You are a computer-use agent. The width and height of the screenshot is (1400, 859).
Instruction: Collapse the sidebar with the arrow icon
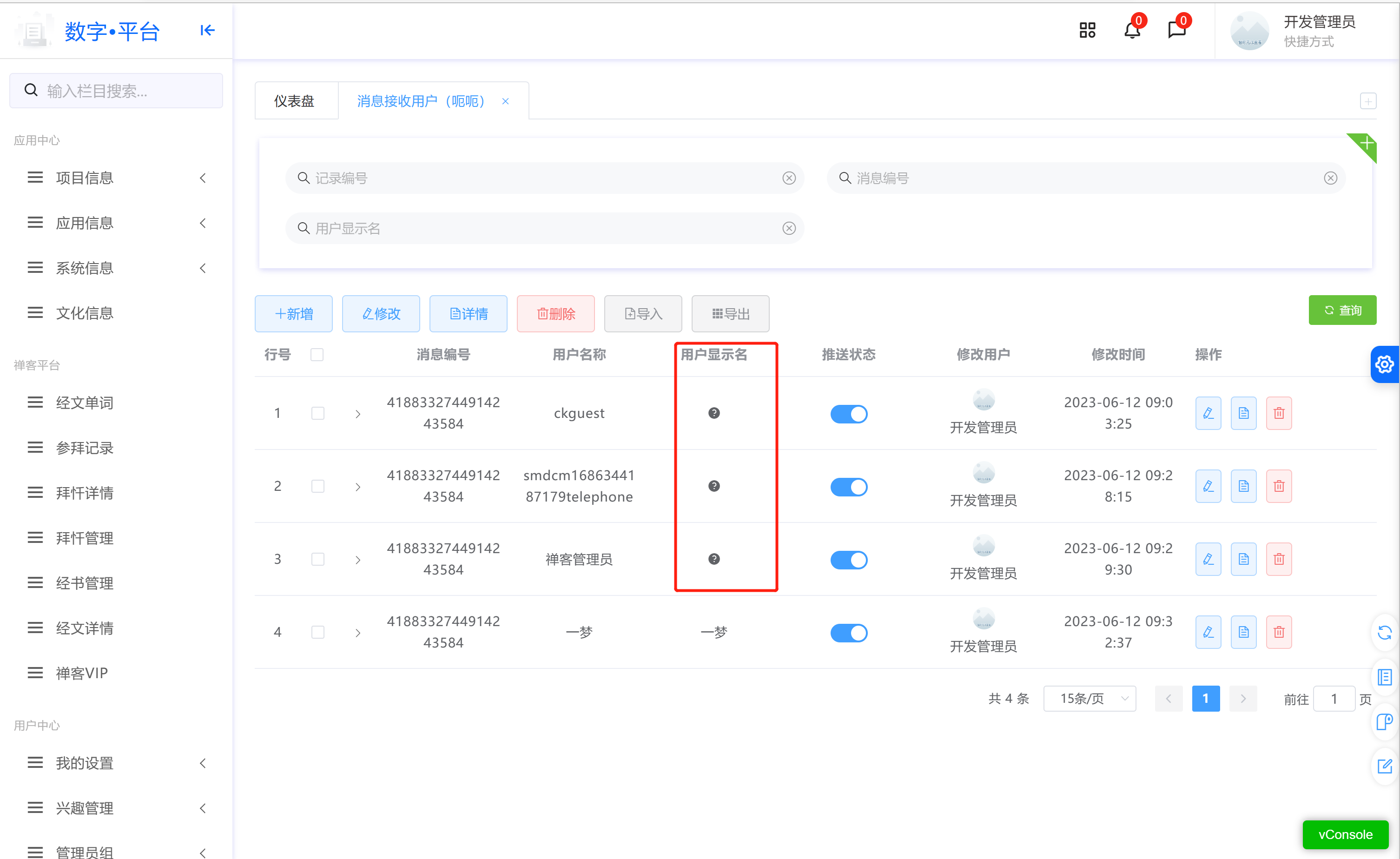click(x=207, y=30)
